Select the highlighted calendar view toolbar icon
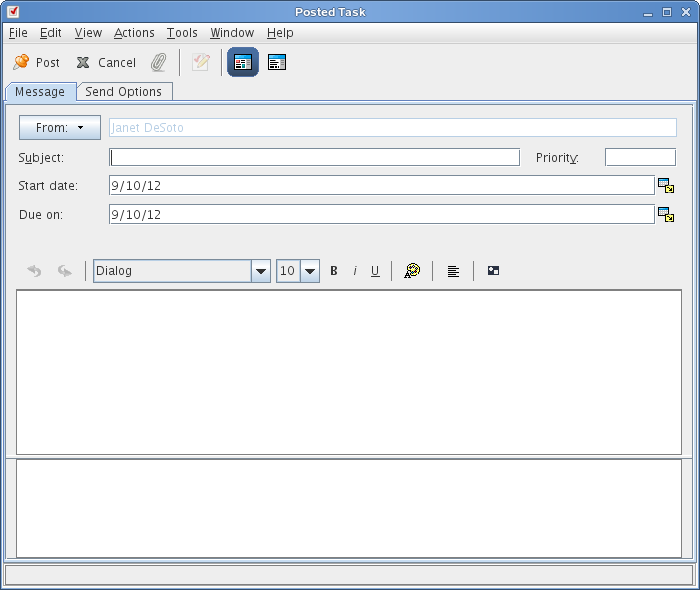 [x=243, y=62]
